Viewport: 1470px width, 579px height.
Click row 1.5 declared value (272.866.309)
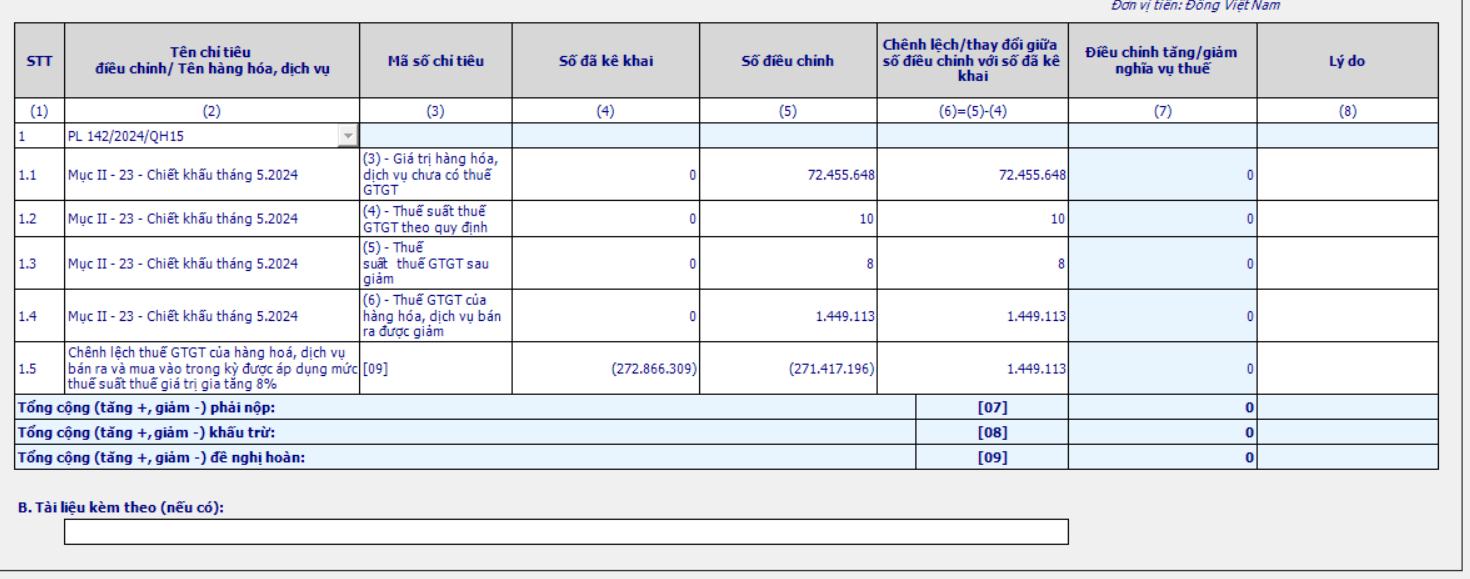click(605, 368)
